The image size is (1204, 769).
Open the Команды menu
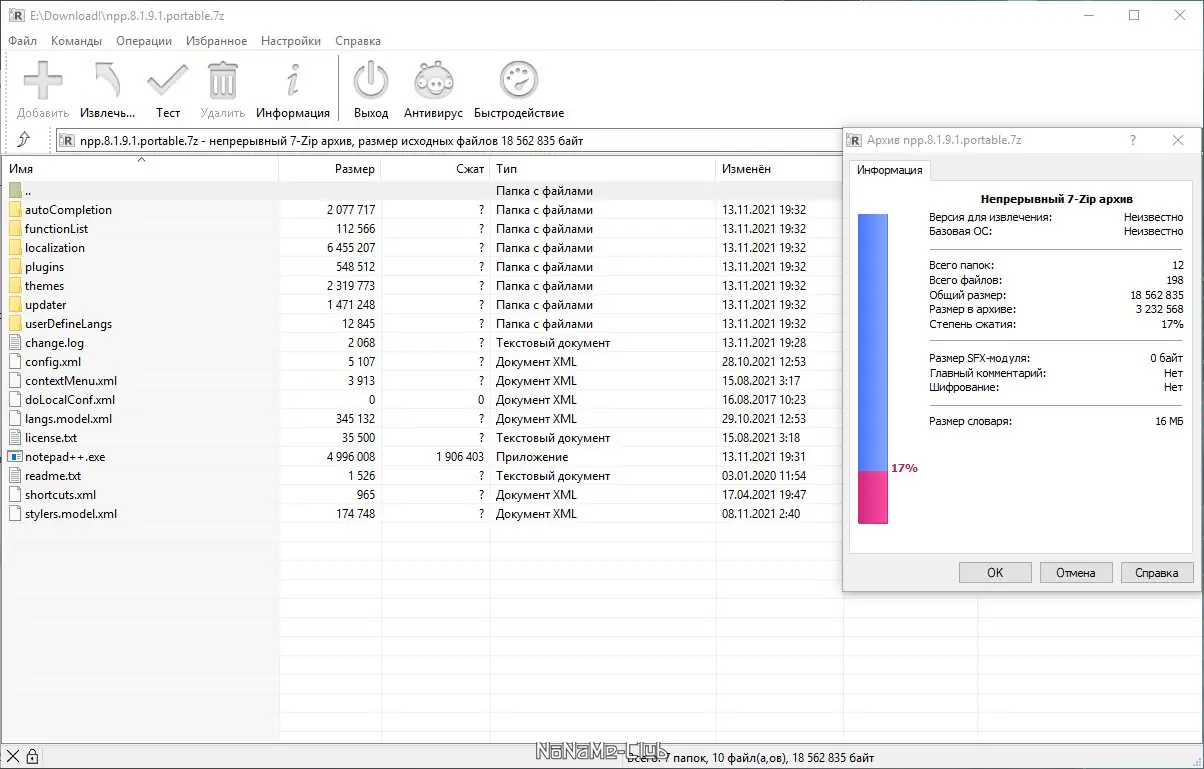(x=76, y=41)
